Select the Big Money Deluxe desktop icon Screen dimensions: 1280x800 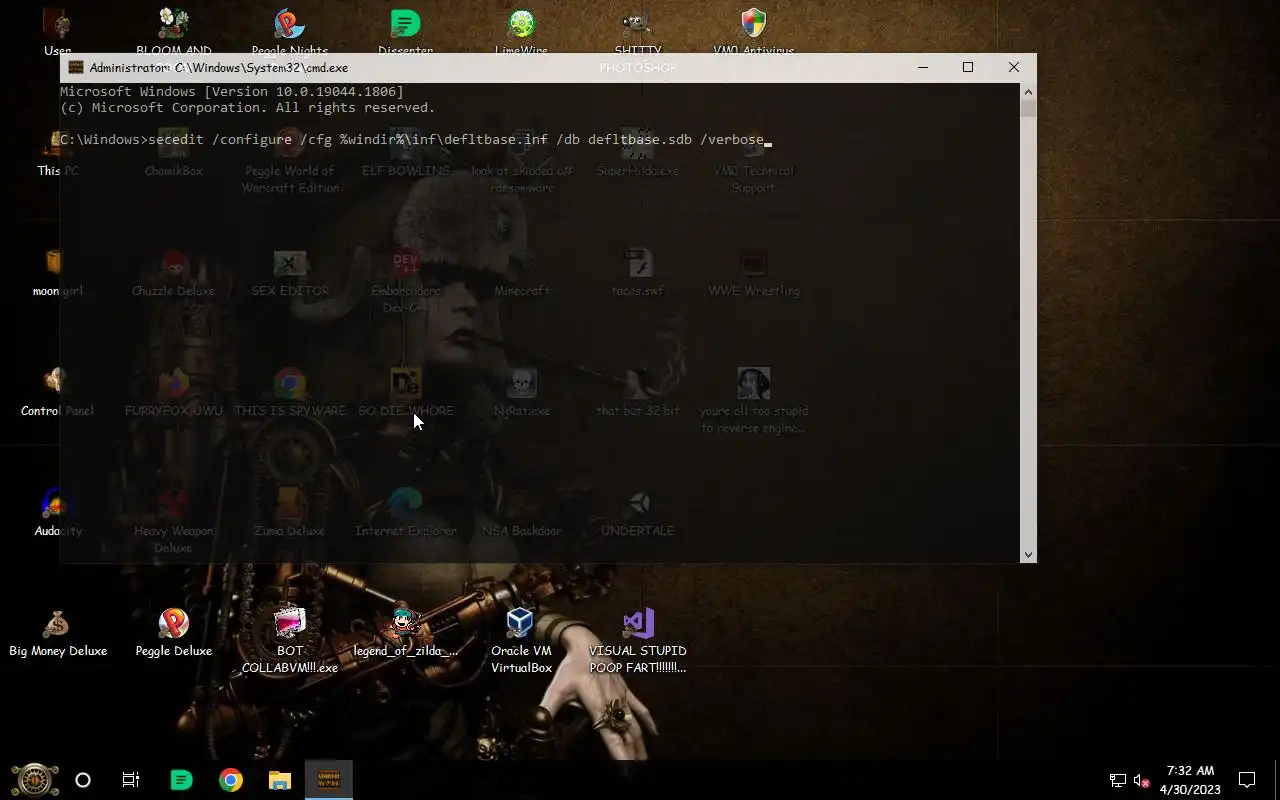pyautogui.click(x=57, y=633)
